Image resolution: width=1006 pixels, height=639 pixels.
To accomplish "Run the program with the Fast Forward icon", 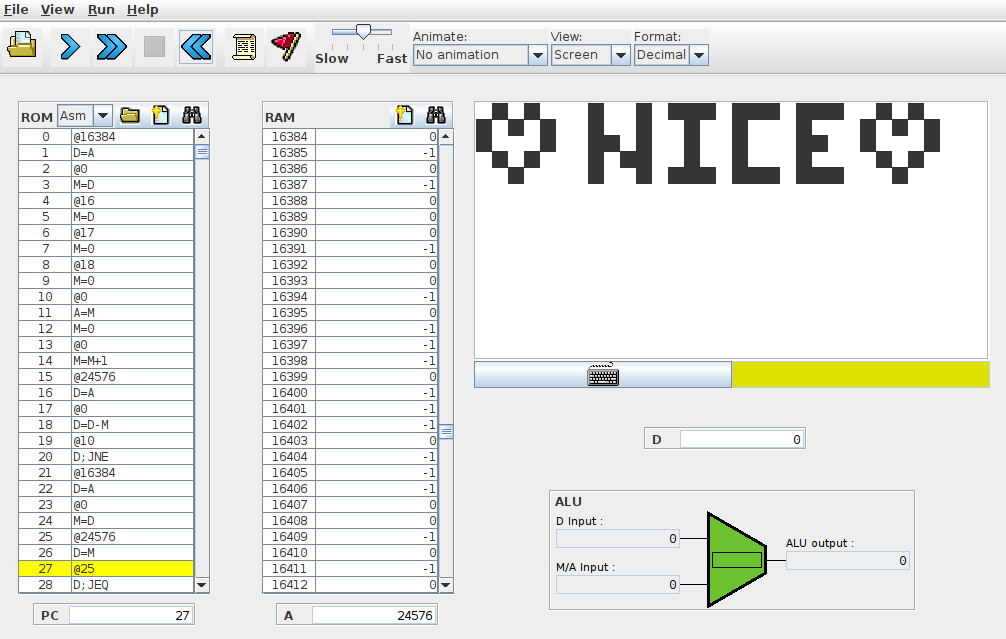I will tap(112, 46).
